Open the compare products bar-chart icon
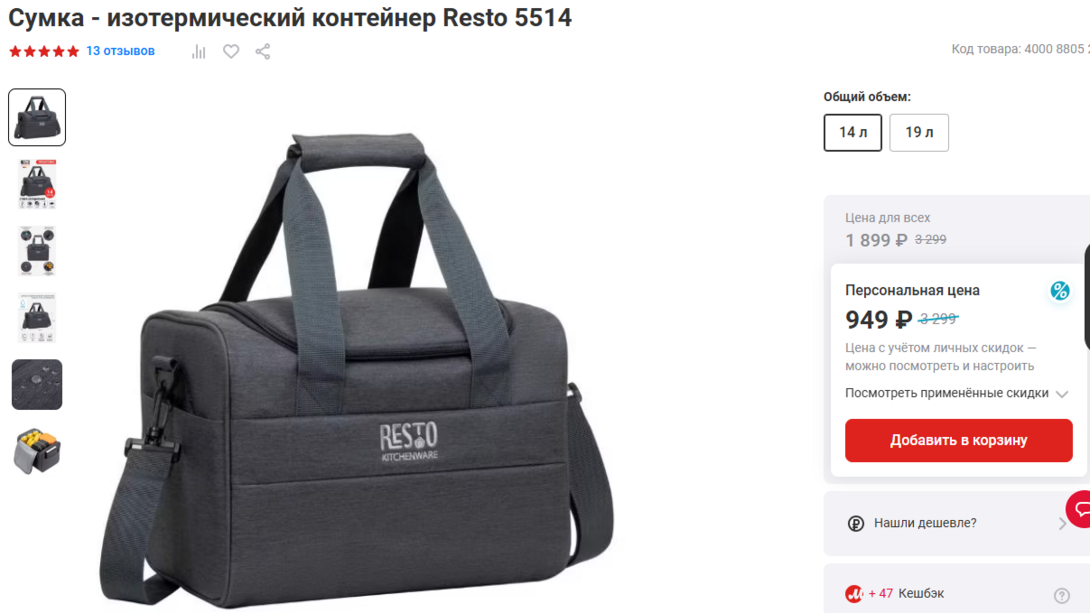Image resolution: width=1090 pixels, height=613 pixels. tap(199, 51)
